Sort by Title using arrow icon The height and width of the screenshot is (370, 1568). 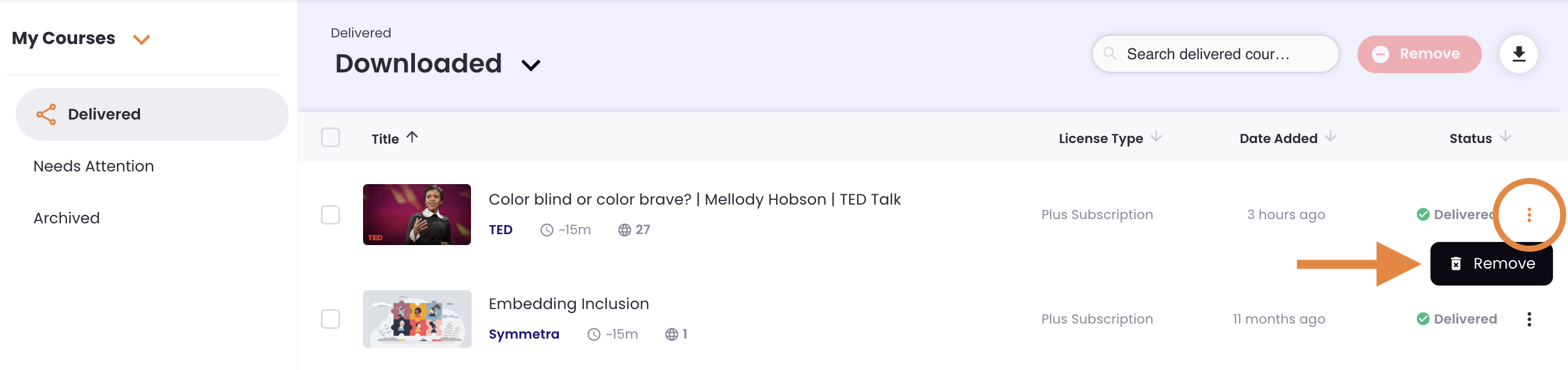pyautogui.click(x=412, y=137)
